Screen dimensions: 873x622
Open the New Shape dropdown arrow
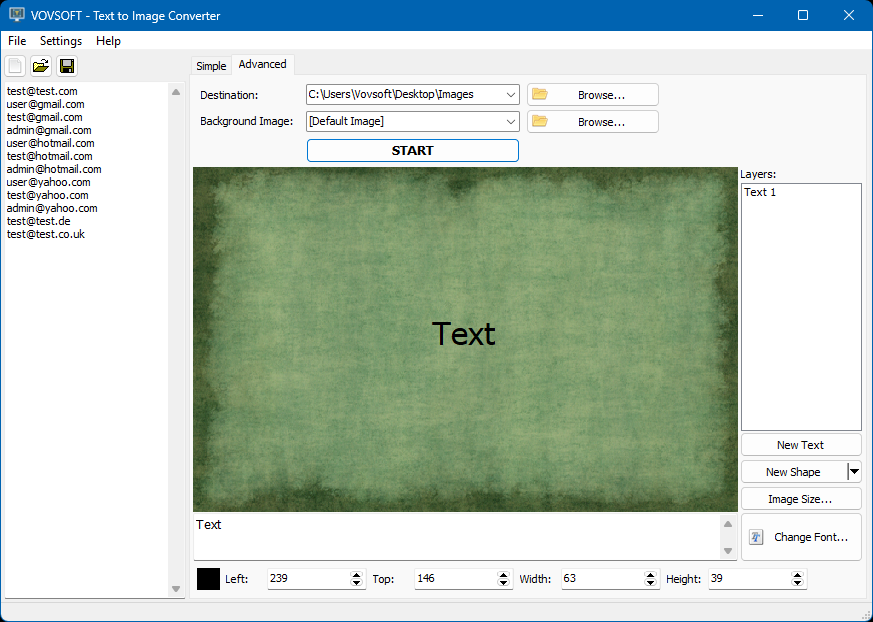(x=854, y=472)
